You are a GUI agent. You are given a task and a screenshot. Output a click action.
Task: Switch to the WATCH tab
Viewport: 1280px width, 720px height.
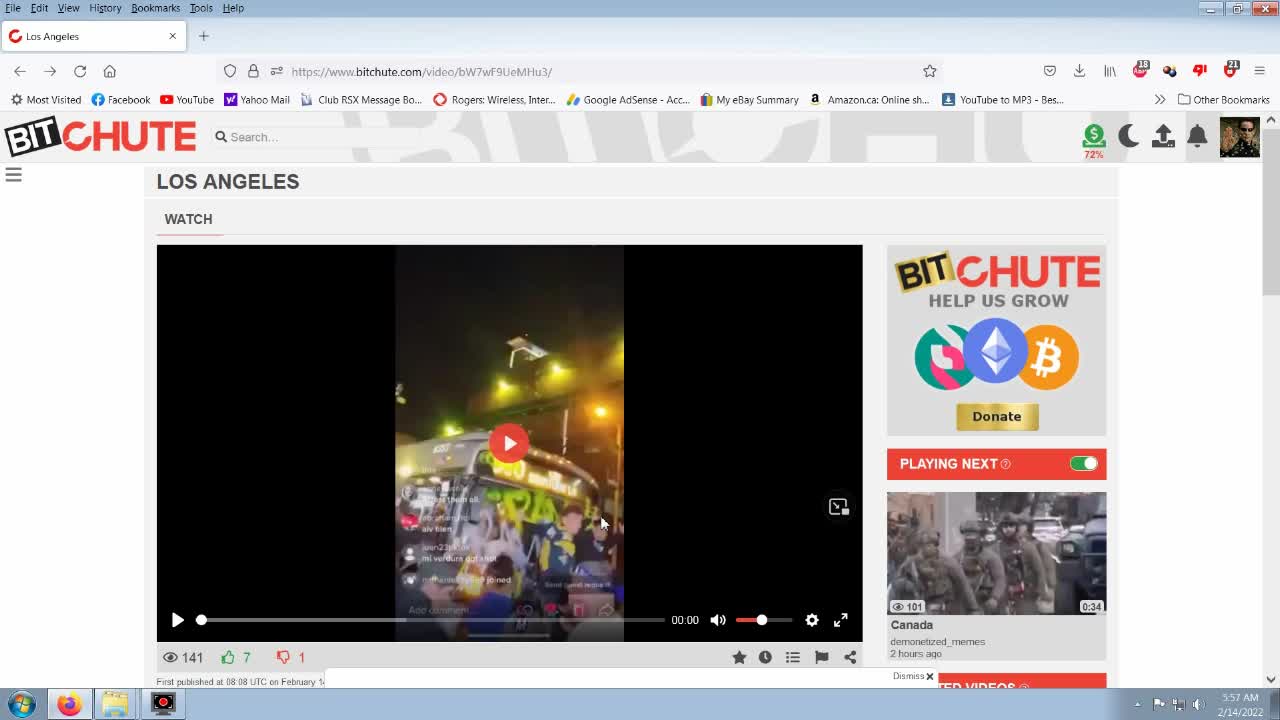[x=188, y=219]
